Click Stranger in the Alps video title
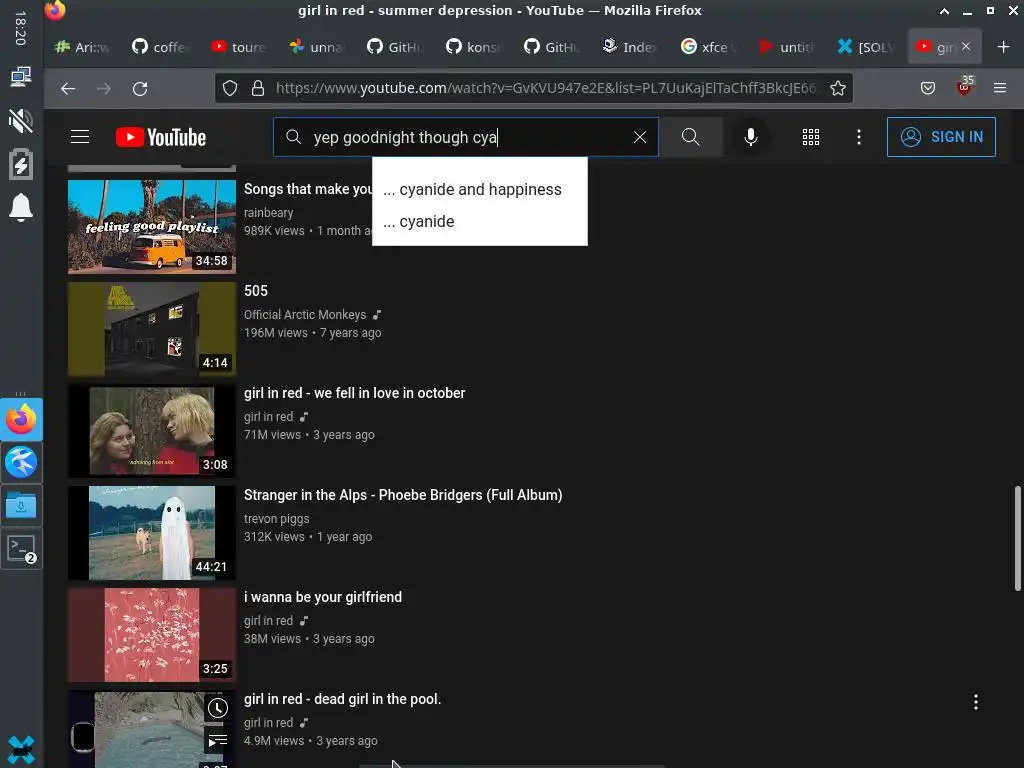 point(403,495)
